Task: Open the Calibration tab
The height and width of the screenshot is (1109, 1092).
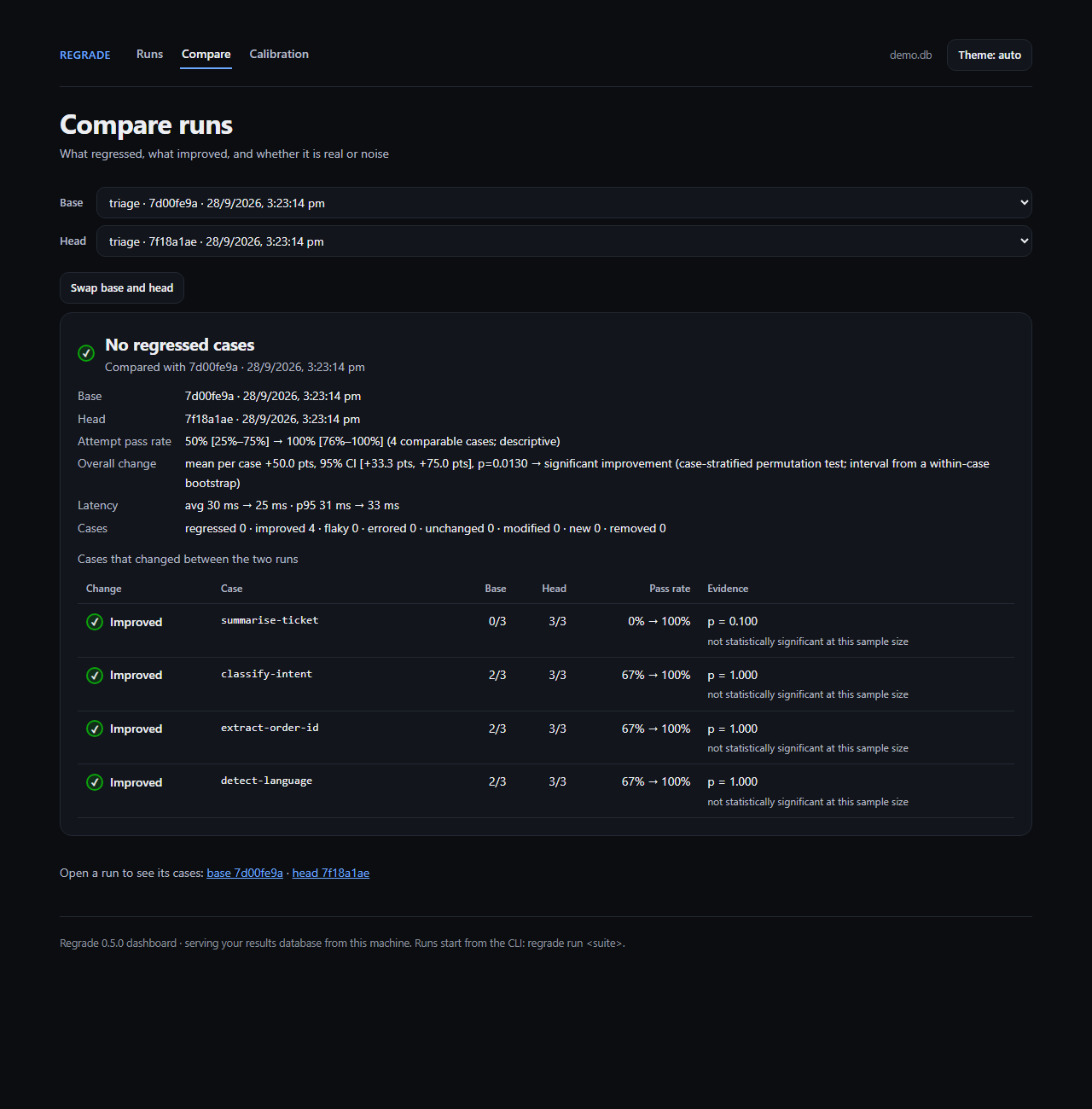Action: (x=279, y=54)
